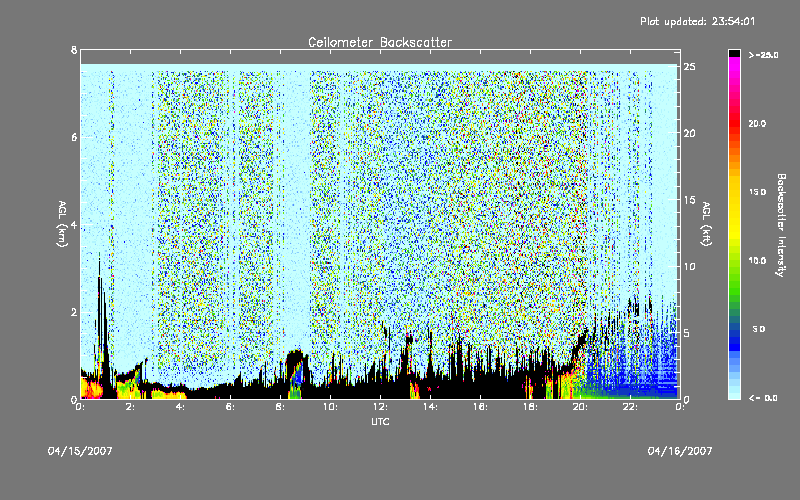Click the '10' tick on the kft axis
Image resolution: width=800 pixels, height=500 pixels.
(x=690, y=266)
